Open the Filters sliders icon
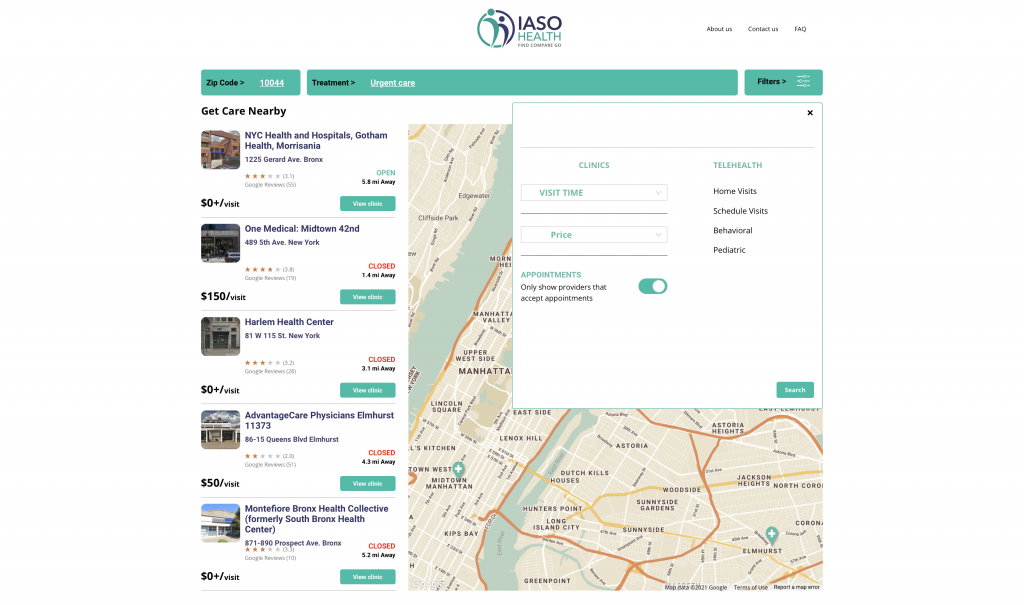This screenshot has width=1024, height=605. [x=803, y=82]
